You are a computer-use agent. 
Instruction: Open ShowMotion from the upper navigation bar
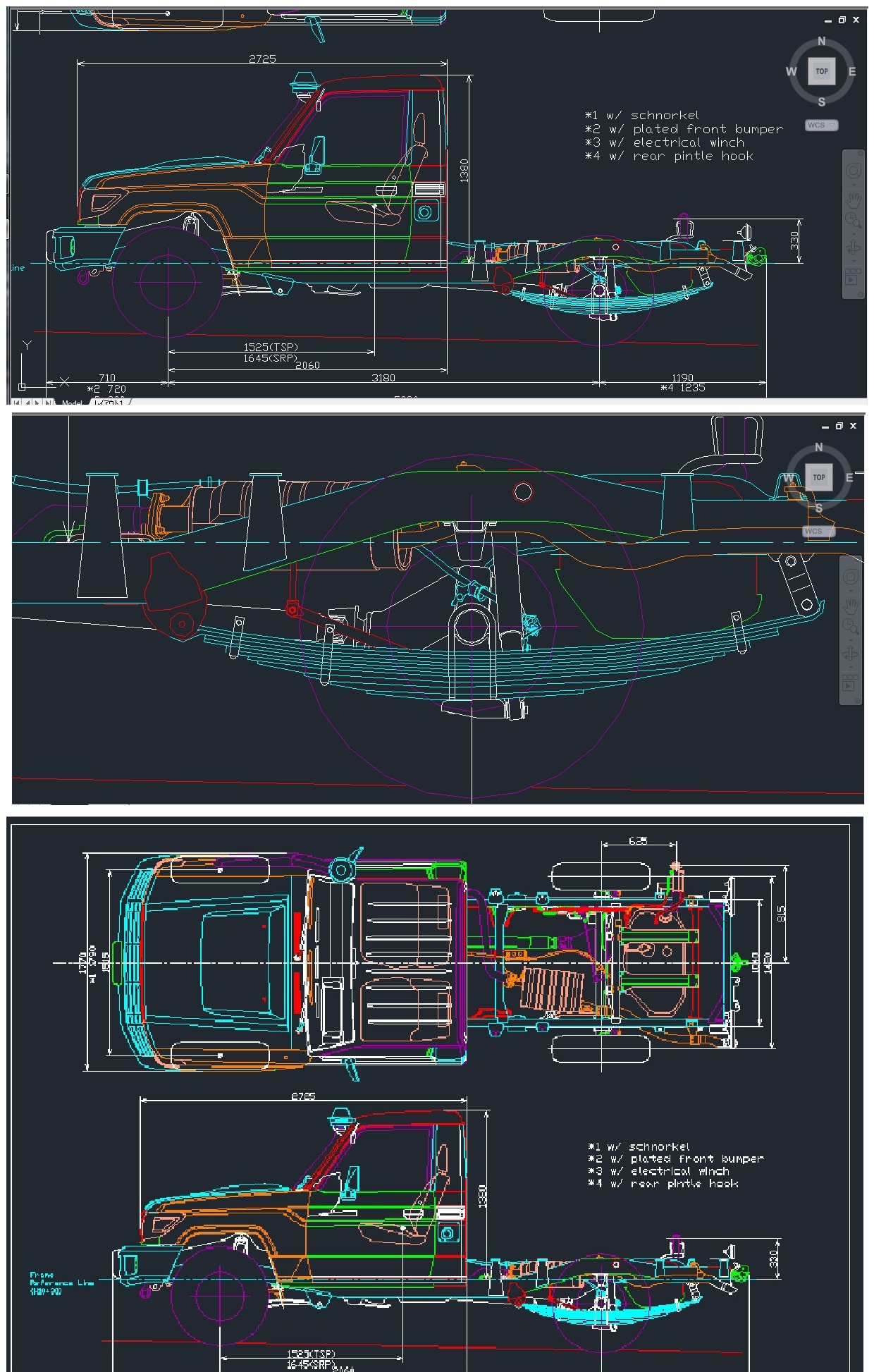tap(853, 276)
